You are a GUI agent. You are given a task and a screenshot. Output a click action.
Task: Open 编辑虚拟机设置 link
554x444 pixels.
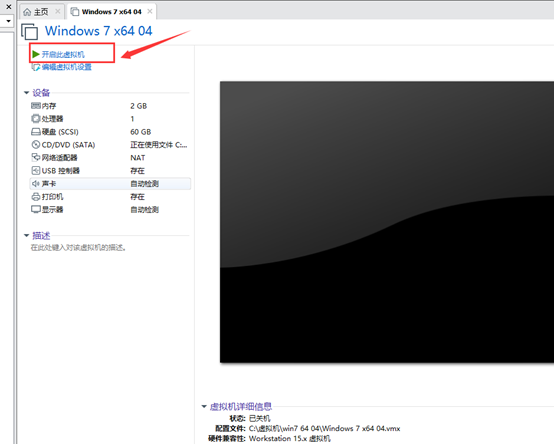pyautogui.click(x=66, y=67)
